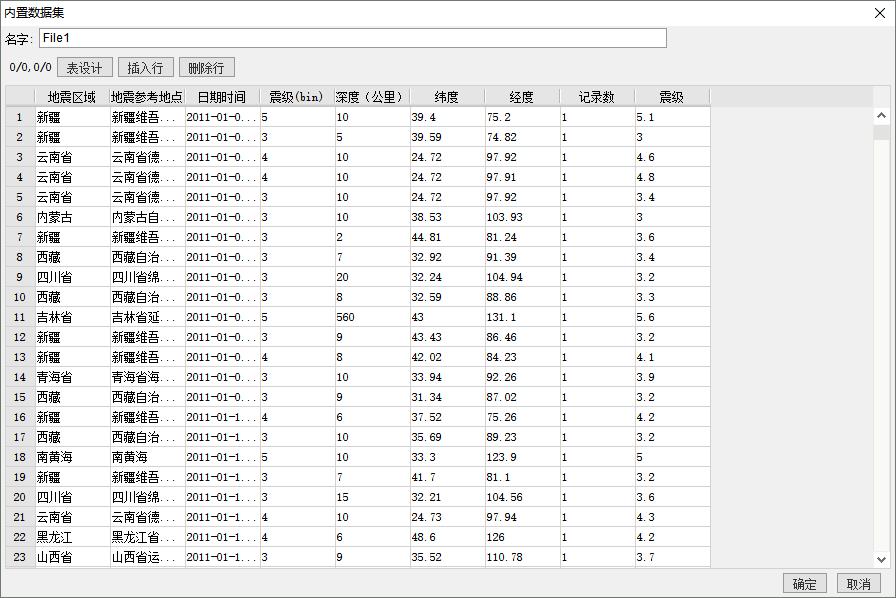Cancel the dialog with 取消
This screenshot has width=896, height=598.
pyautogui.click(x=858, y=584)
